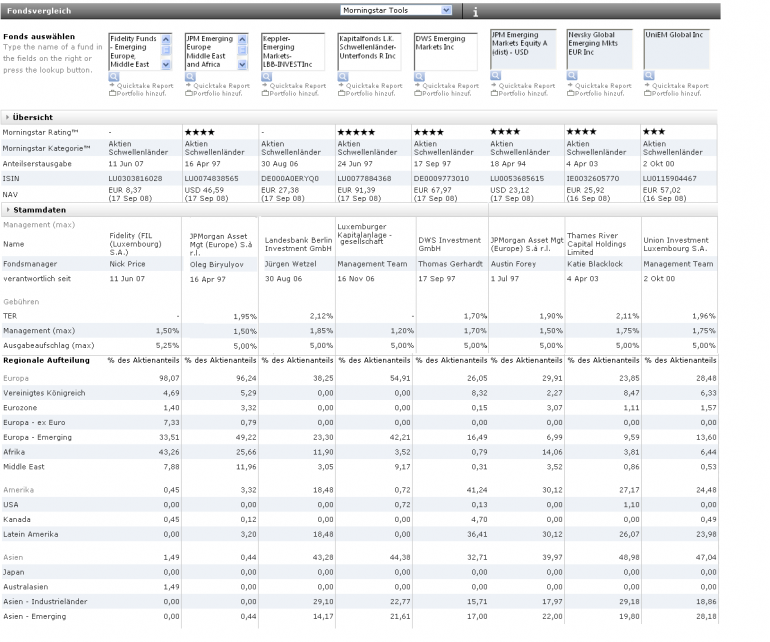
Task: Open Quicktake Report for Kapitalfonds L.K.
Action: pos(374,85)
